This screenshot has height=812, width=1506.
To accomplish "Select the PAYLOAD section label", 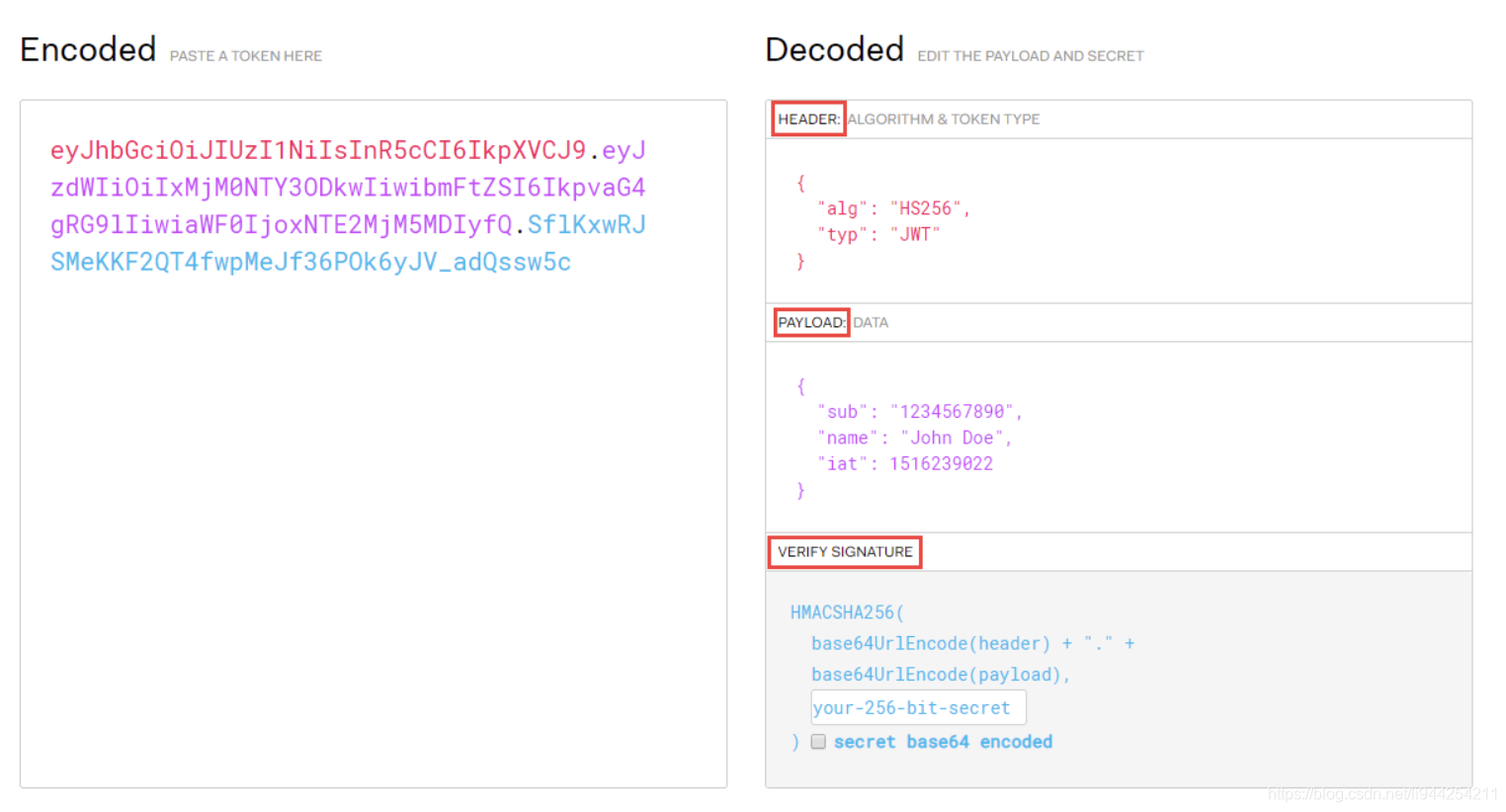I will [x=811, y=322].
